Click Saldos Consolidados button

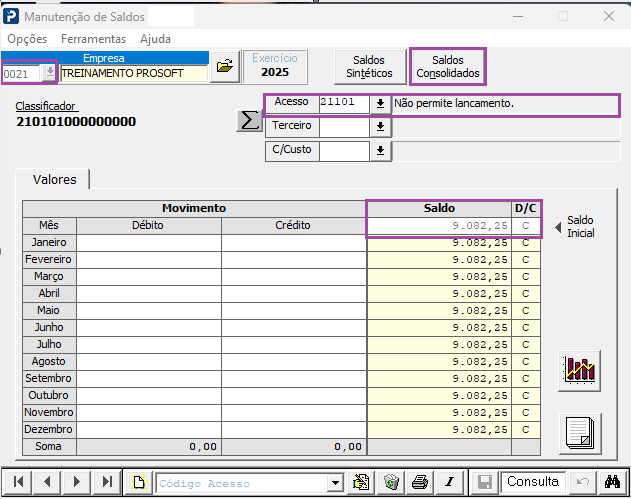[x=447, y=67]
